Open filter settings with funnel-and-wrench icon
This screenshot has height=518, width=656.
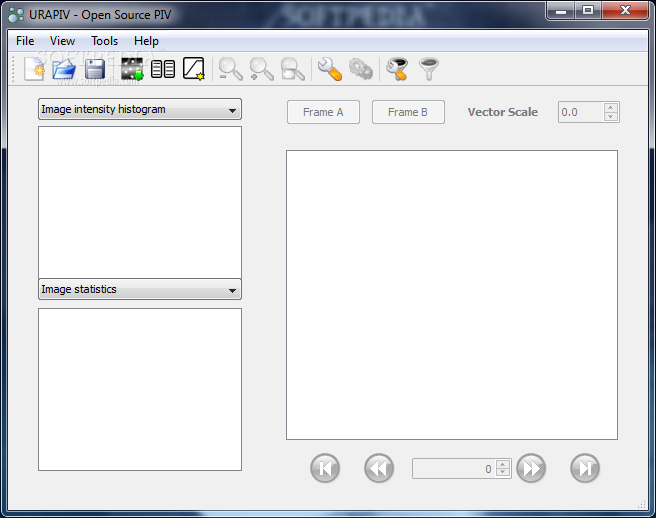click(397, 69)
